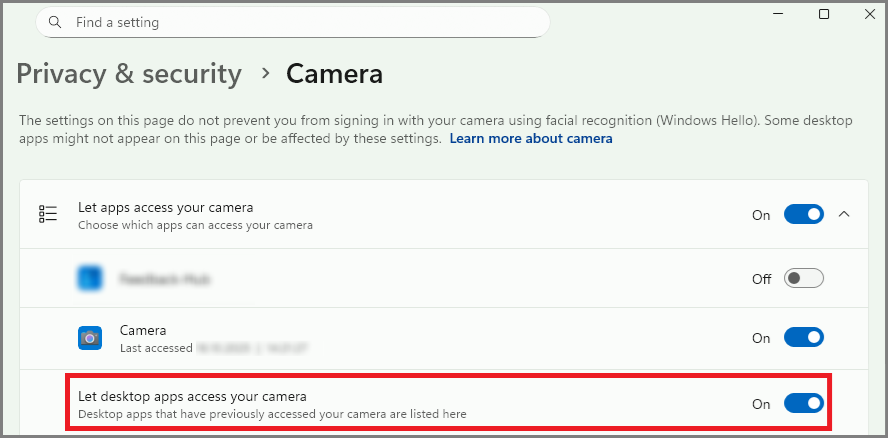The height and width of the screenshot is (438, 888).
Task: Click the Let desktop apps access your camera text
Action: coord(192,397)
